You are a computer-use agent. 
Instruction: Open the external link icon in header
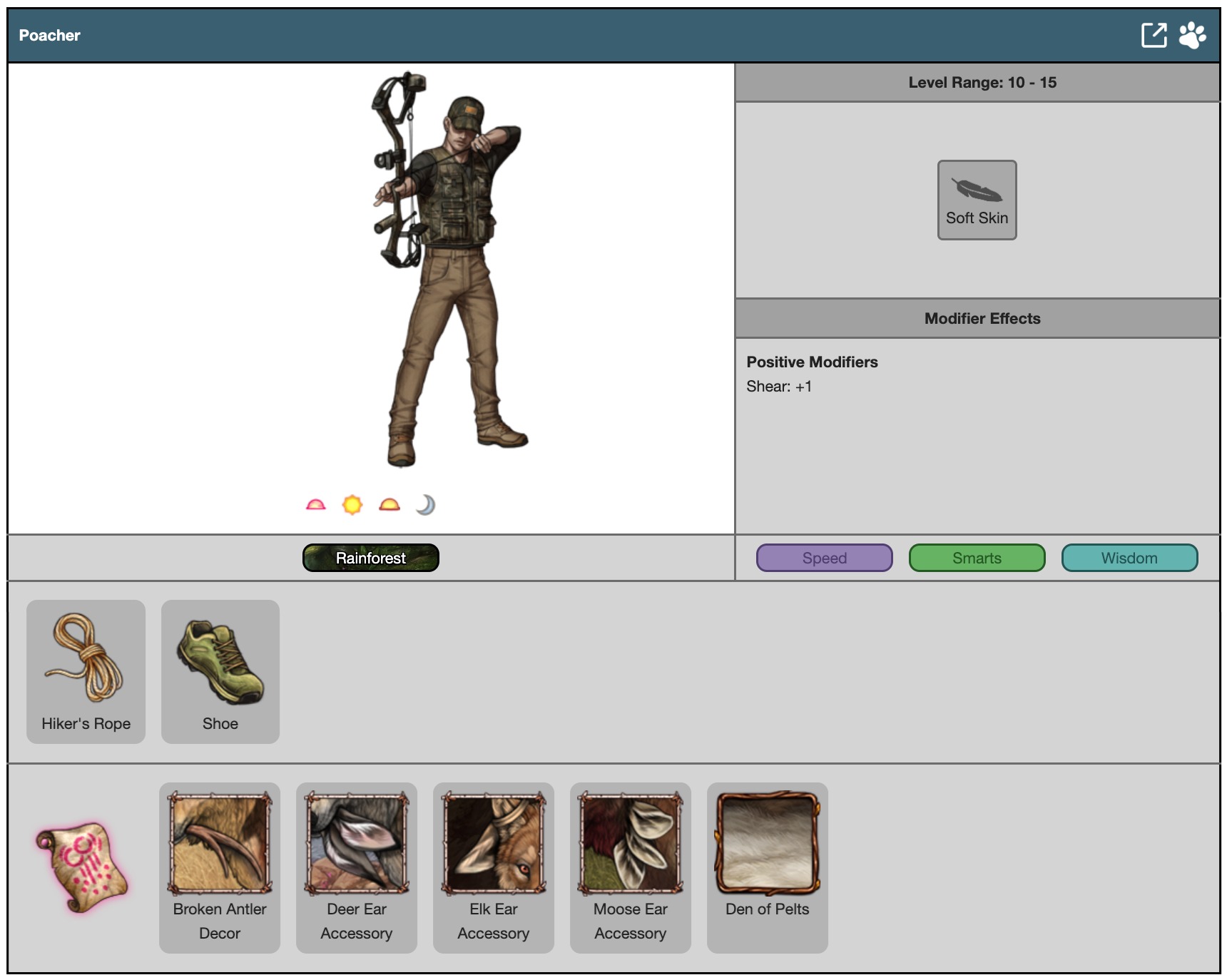click(x=1154, y=35)
